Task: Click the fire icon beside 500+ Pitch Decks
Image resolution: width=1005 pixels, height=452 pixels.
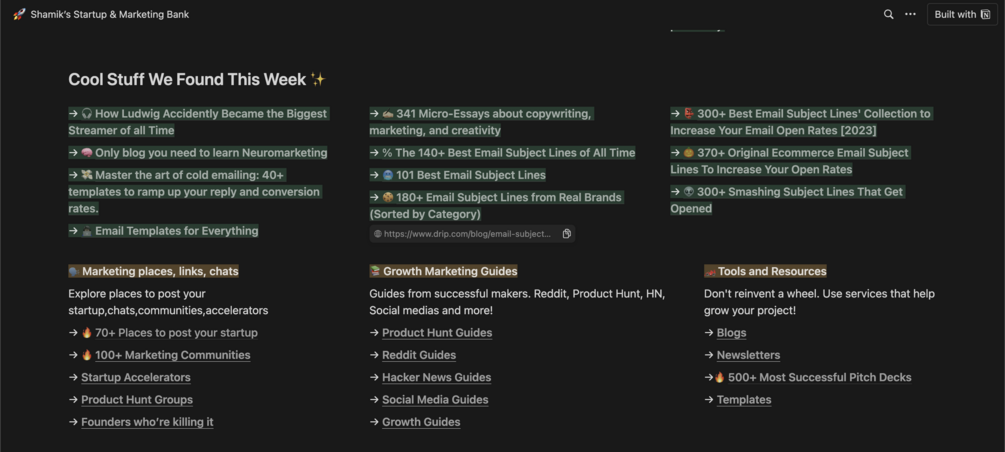Action: (720, 378)
